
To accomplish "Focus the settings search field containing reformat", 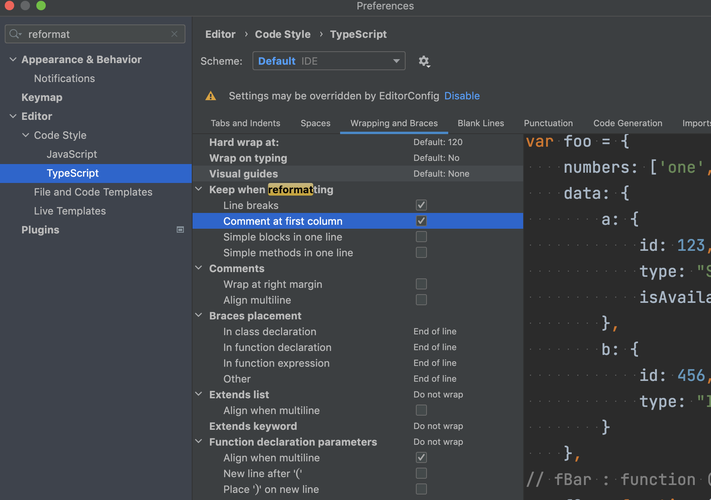I will (95, 34).
